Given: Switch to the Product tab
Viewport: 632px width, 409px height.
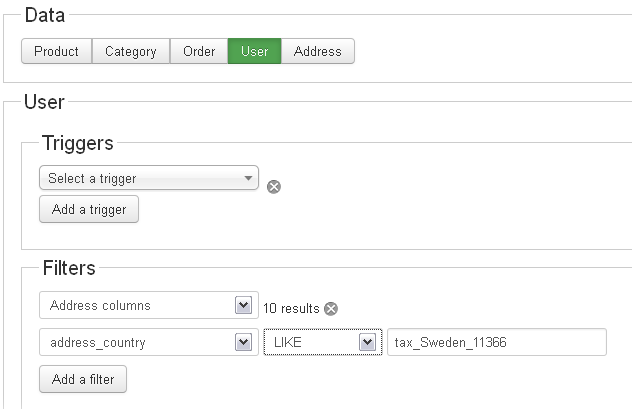Looking at the screenshot, I should (x=56, y=51).
